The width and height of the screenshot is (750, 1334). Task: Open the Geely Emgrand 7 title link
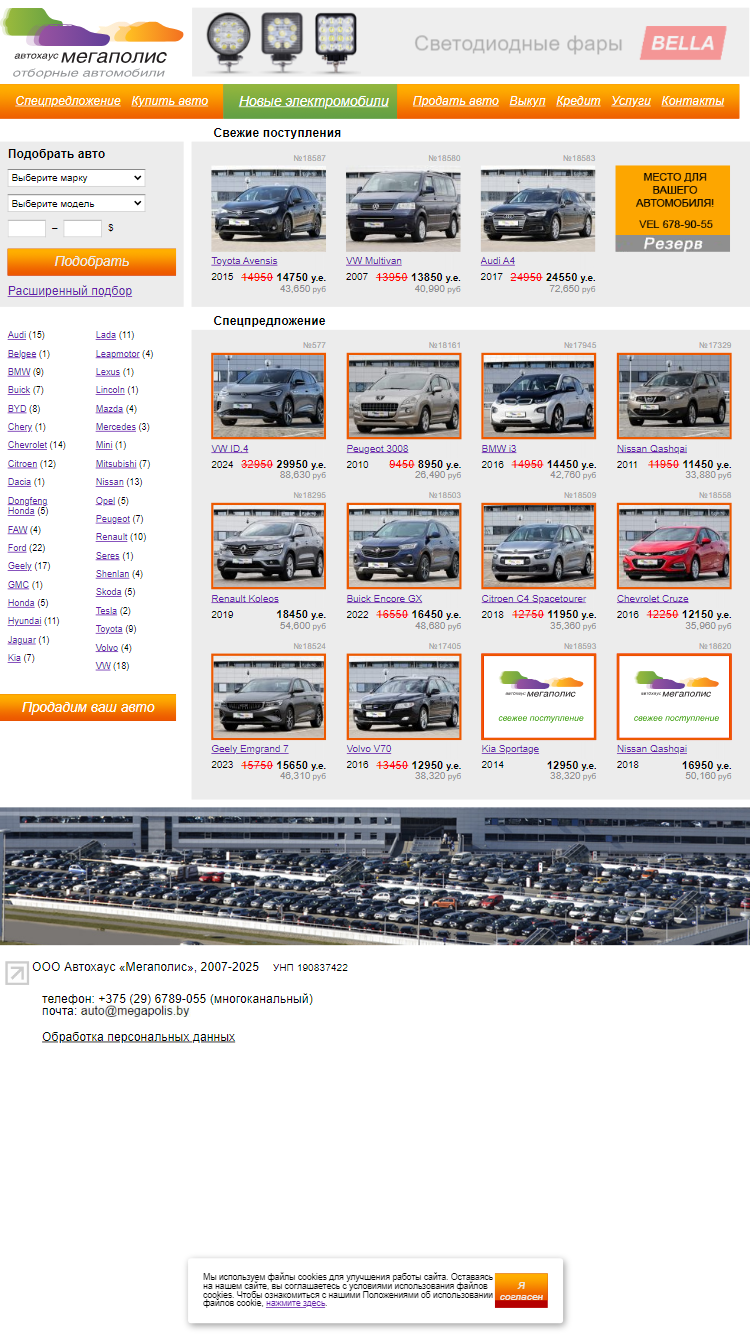[250, 749]
